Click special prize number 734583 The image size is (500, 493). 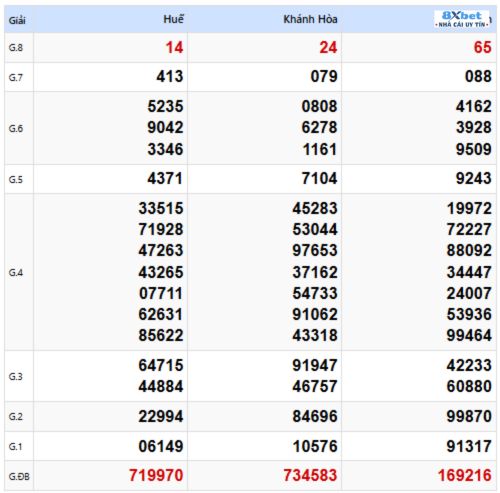[x=310, y=475]
